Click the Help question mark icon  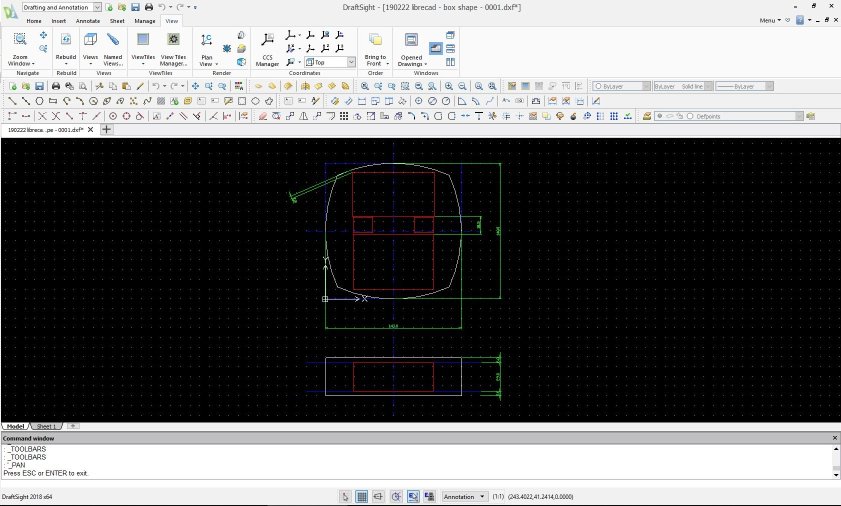click(x=800, y=20)
